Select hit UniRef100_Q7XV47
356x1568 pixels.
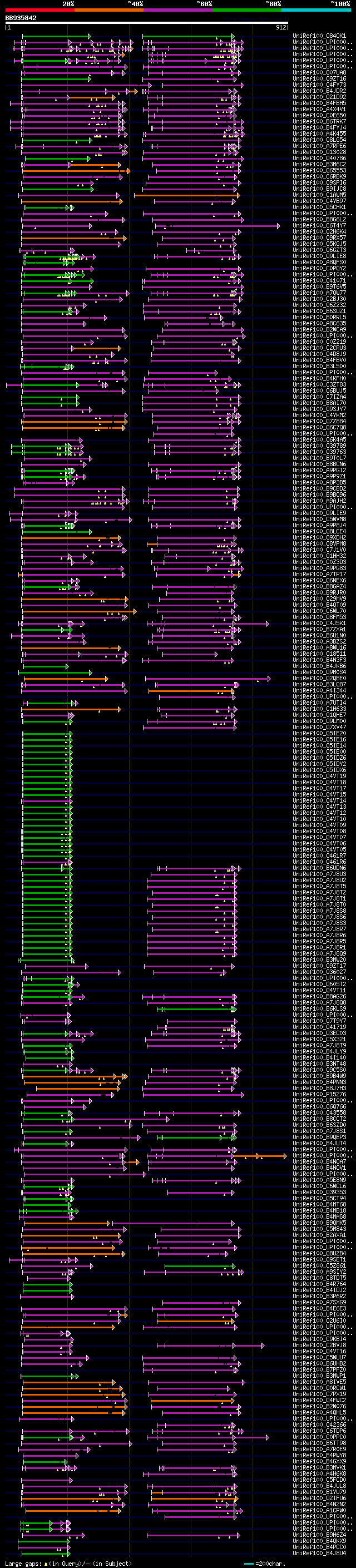[x=319, y=727]
